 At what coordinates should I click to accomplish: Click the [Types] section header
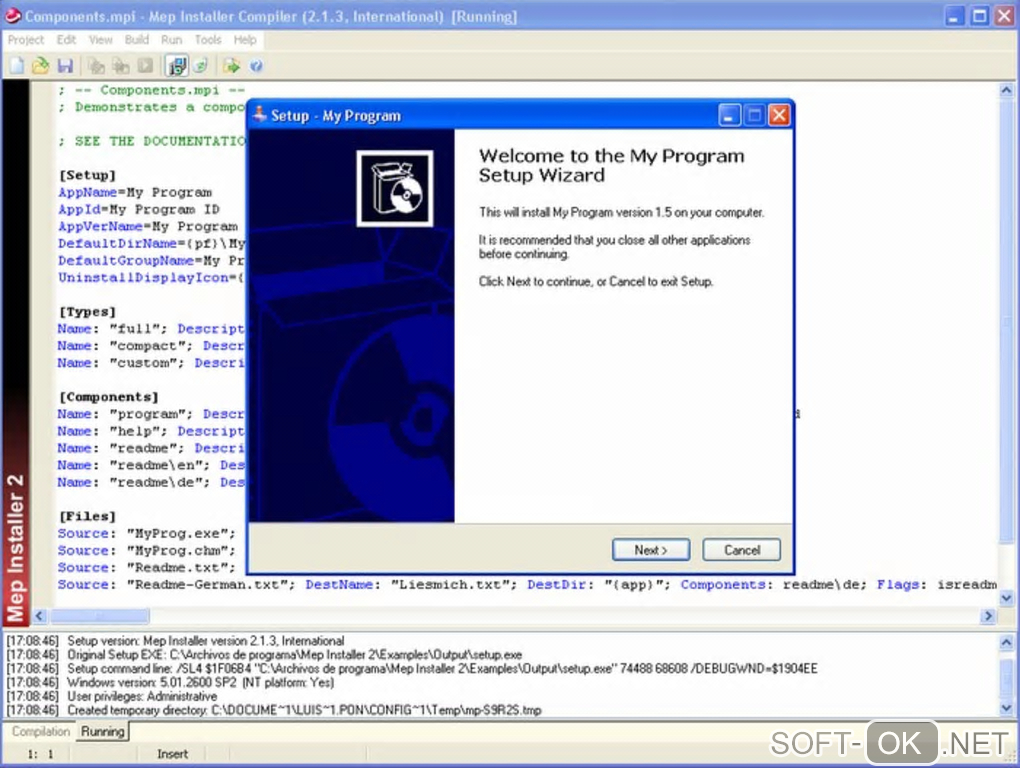pyautogui.click(x=87, y=311)
